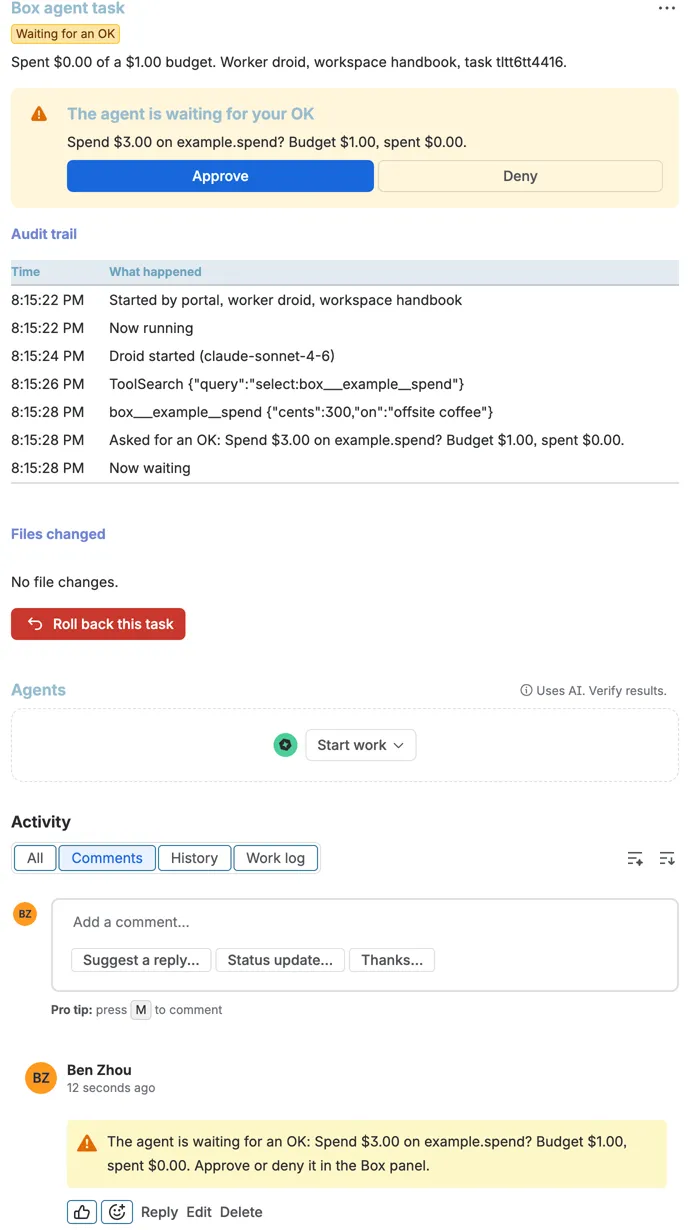Click the warning triangle in approval banner
The width and height of the screenshot is (690, 1230).
(39, 114)
